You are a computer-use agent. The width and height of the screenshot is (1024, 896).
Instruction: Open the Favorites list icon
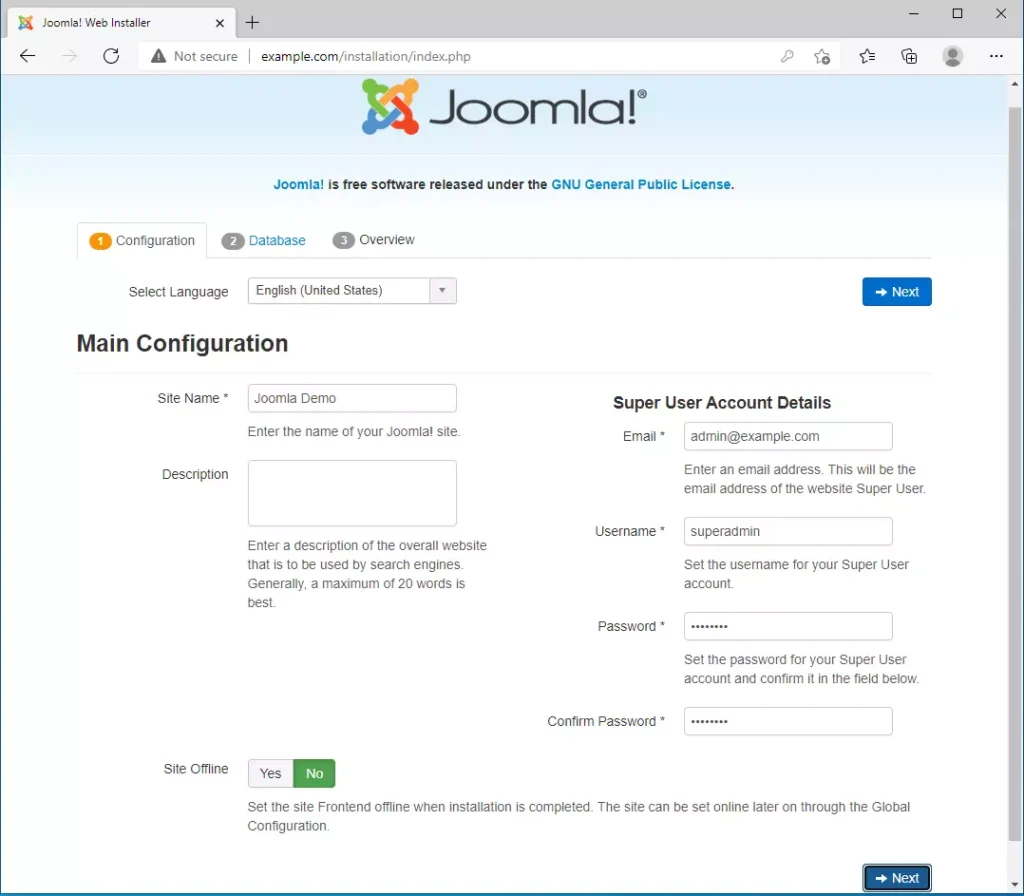[867, 56]
